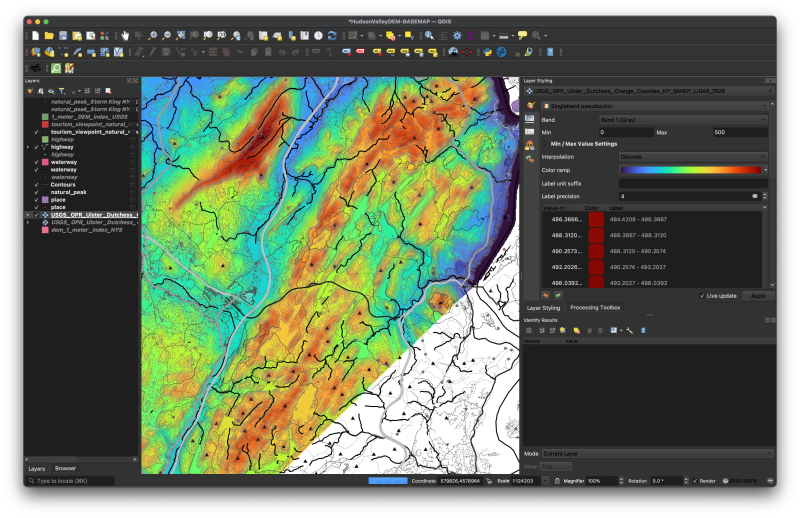The width and height of the screenshot is (800, 518).
Task: Open layer styling brush icon in Layers panel
Action: (30, 91)
